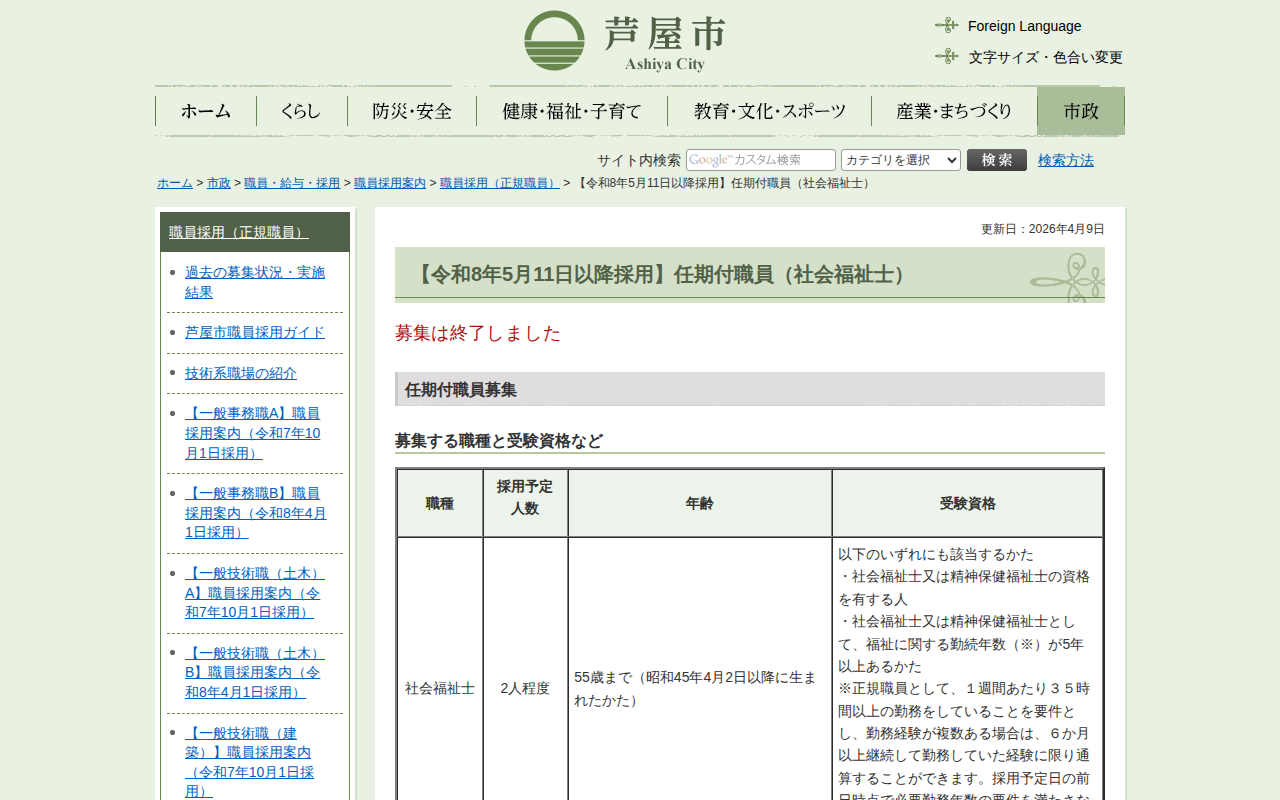This screenshot has width=1280, height=800.
Task: Open 文字サイズ・色合い変更 settings
Action: click(x=1045, y=57)
